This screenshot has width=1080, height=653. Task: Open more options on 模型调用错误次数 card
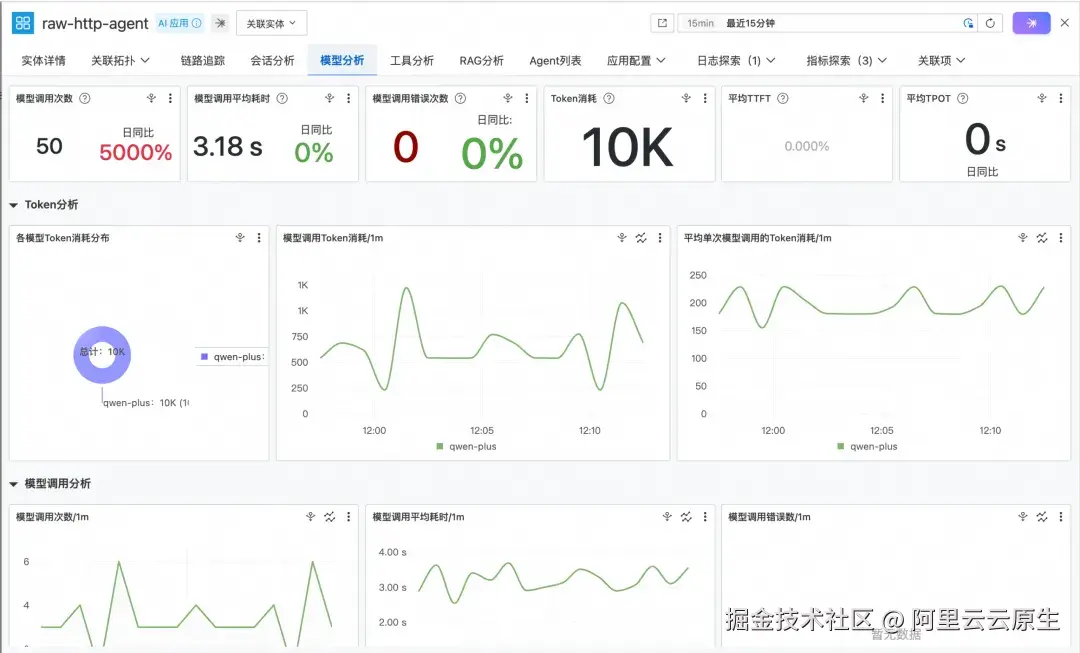527,99
